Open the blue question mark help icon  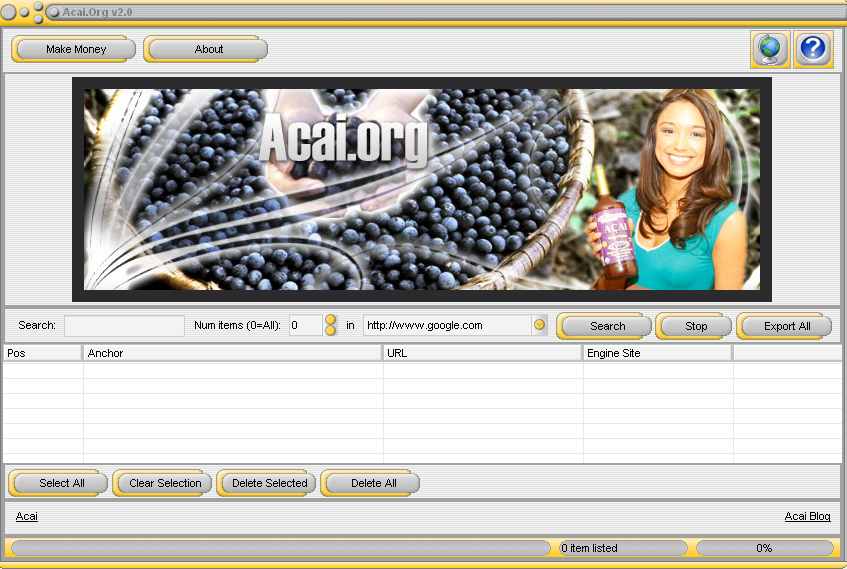(813, 49)
